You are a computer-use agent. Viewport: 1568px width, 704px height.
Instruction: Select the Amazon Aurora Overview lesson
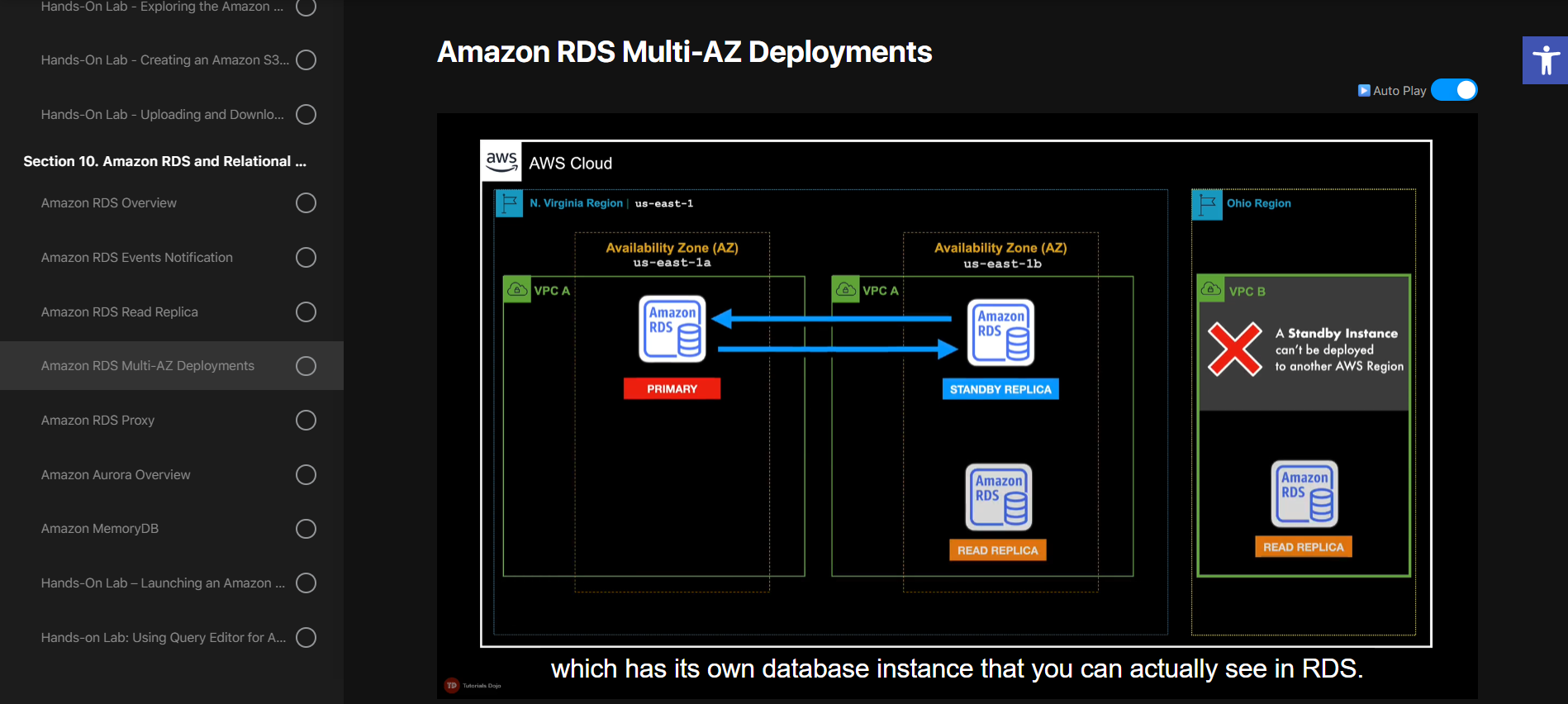(116, 475)
